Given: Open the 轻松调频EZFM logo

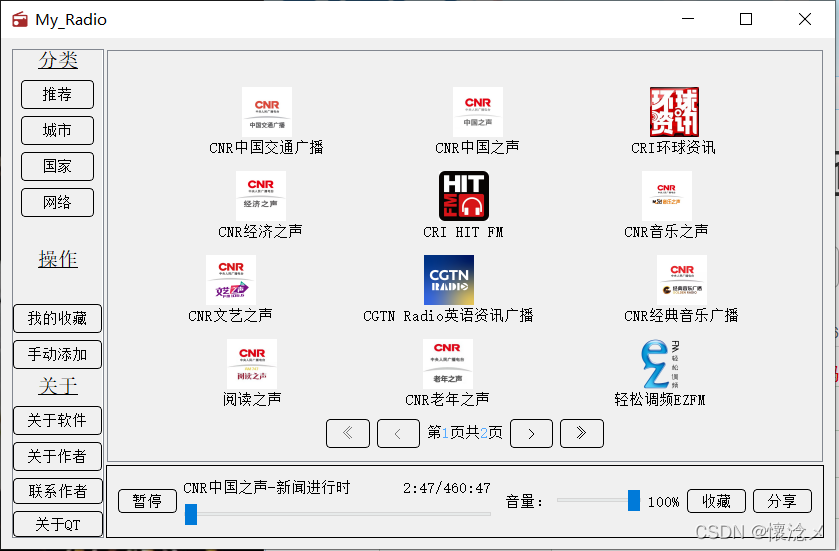Looking at the screenshot, I should pyautogui.click(x=660, y=364).
